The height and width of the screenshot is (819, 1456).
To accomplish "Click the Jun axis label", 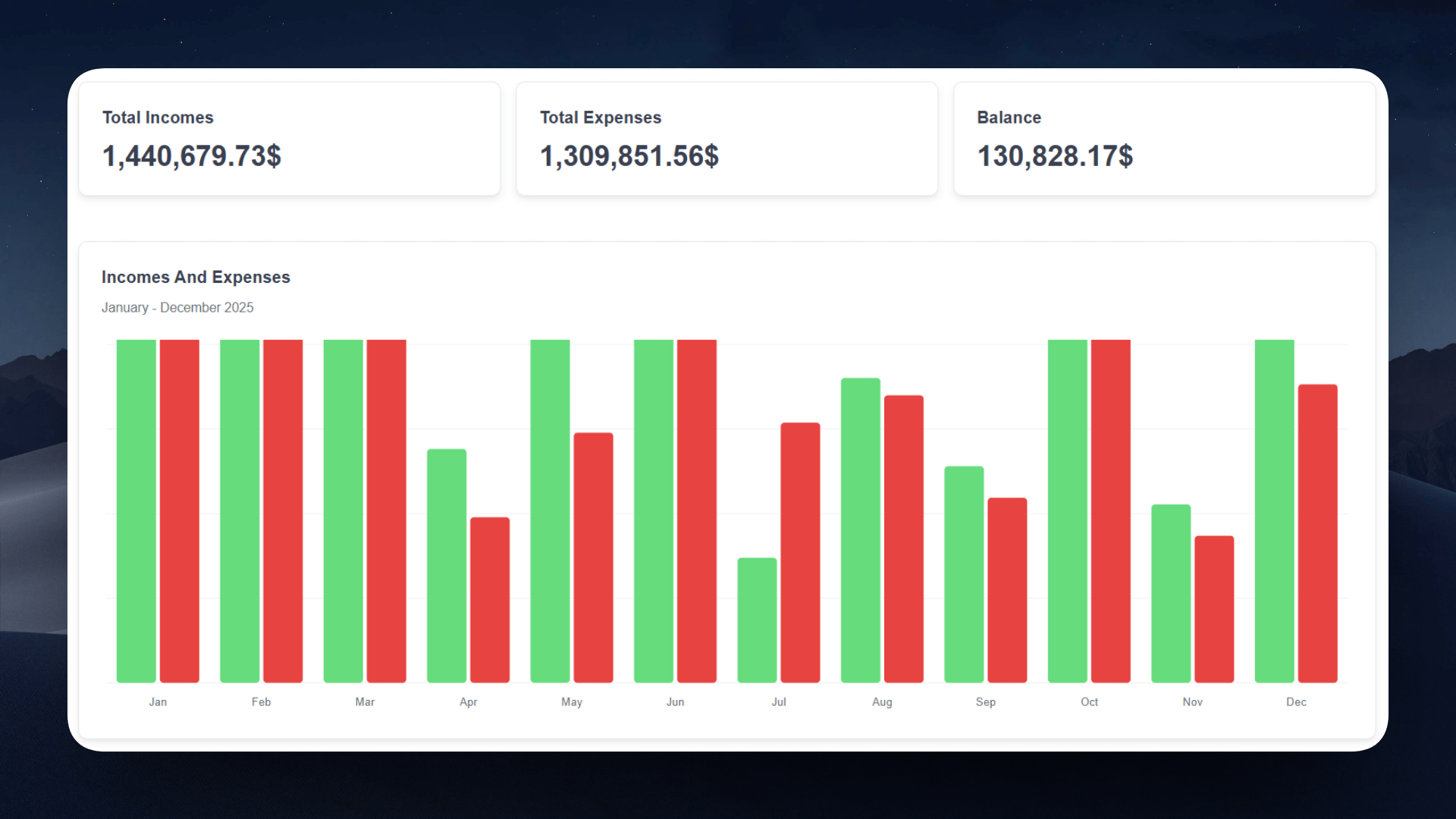I will tap(675, 702).
